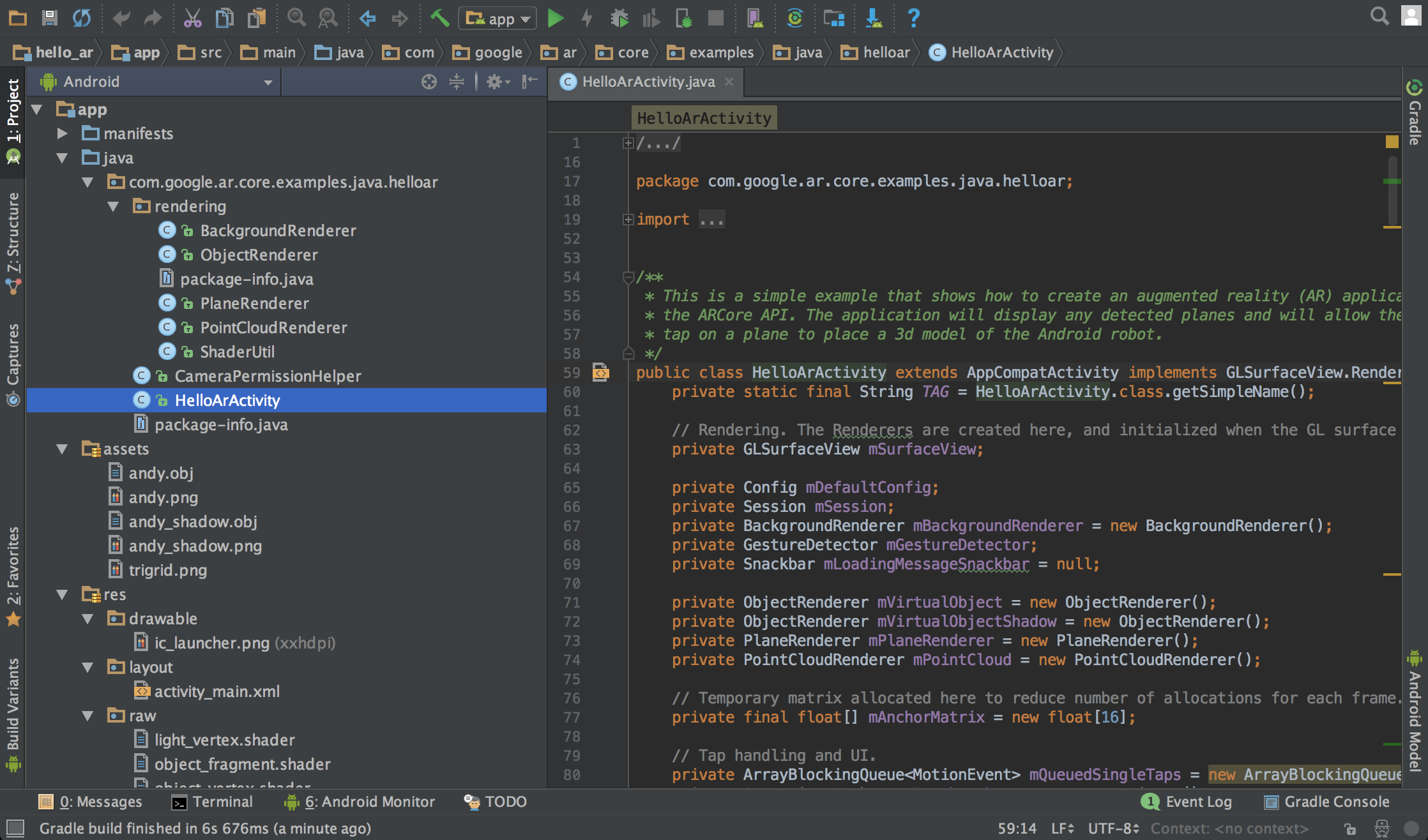Open the Terminal tool window tab
The height and width of the screenshot is (840, 1428).
[213, 802]
